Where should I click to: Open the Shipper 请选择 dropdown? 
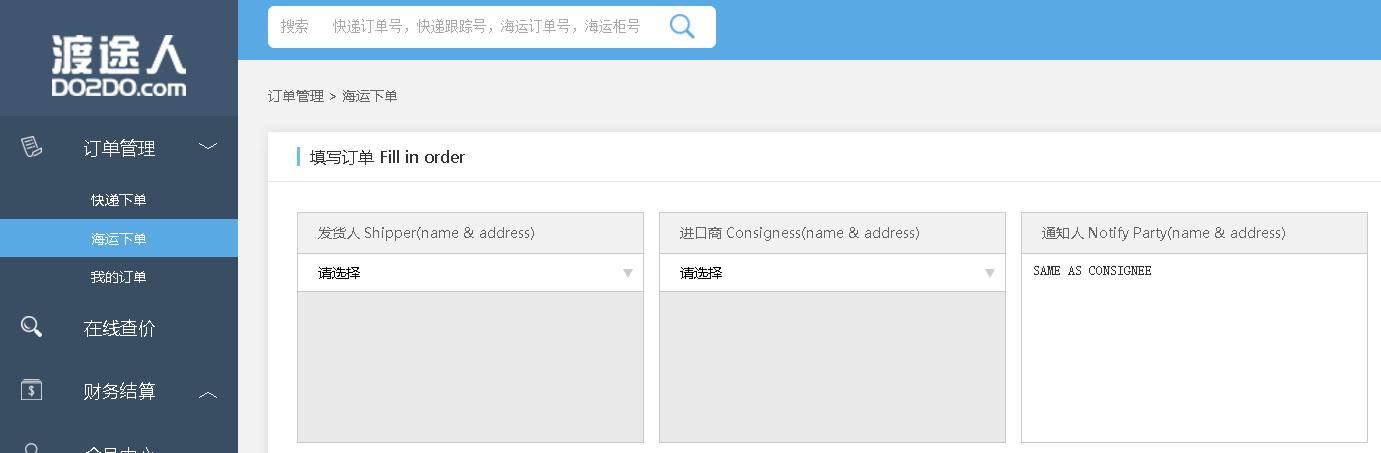tap(470, 273)
